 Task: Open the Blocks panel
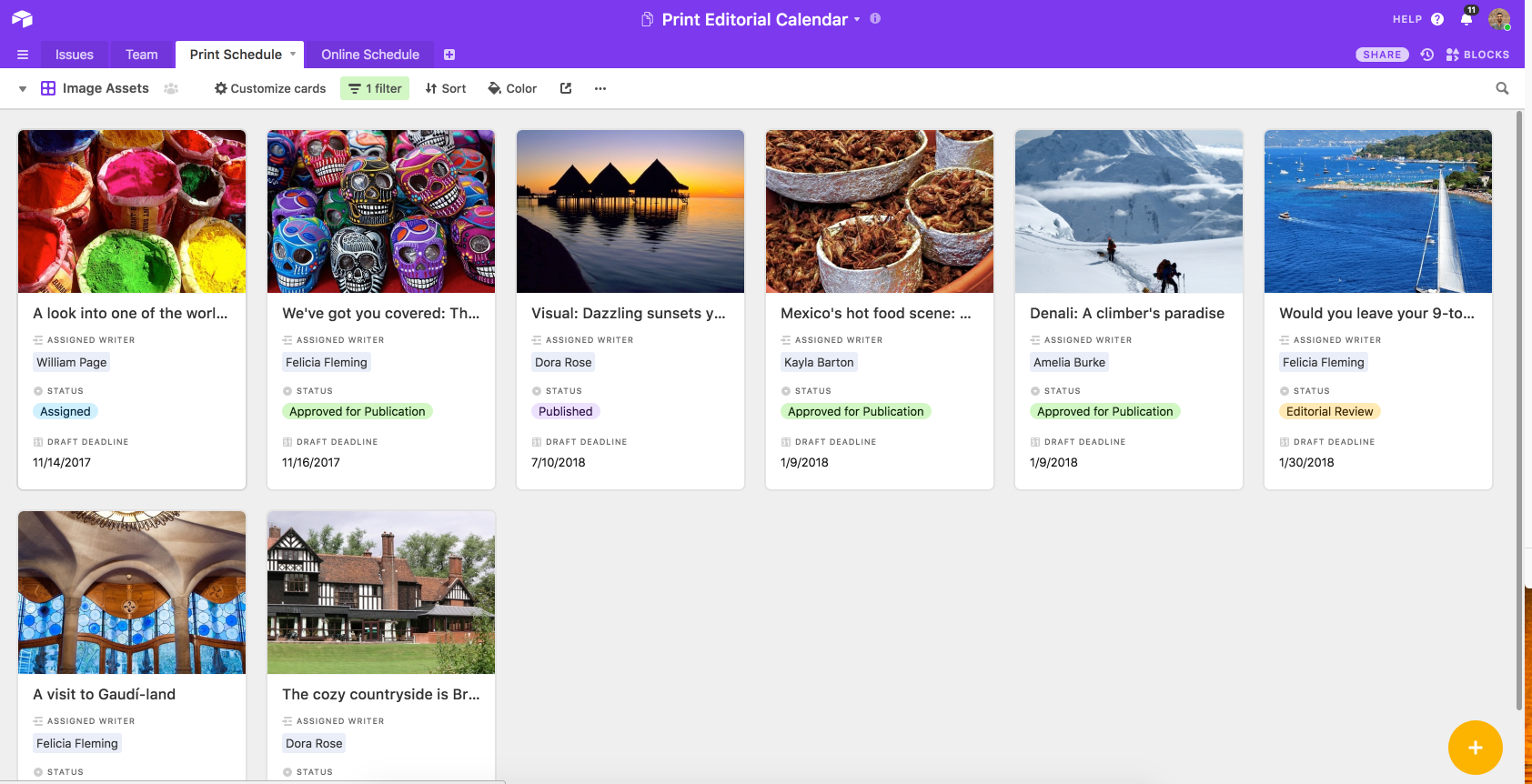(x=1477, y=55)
